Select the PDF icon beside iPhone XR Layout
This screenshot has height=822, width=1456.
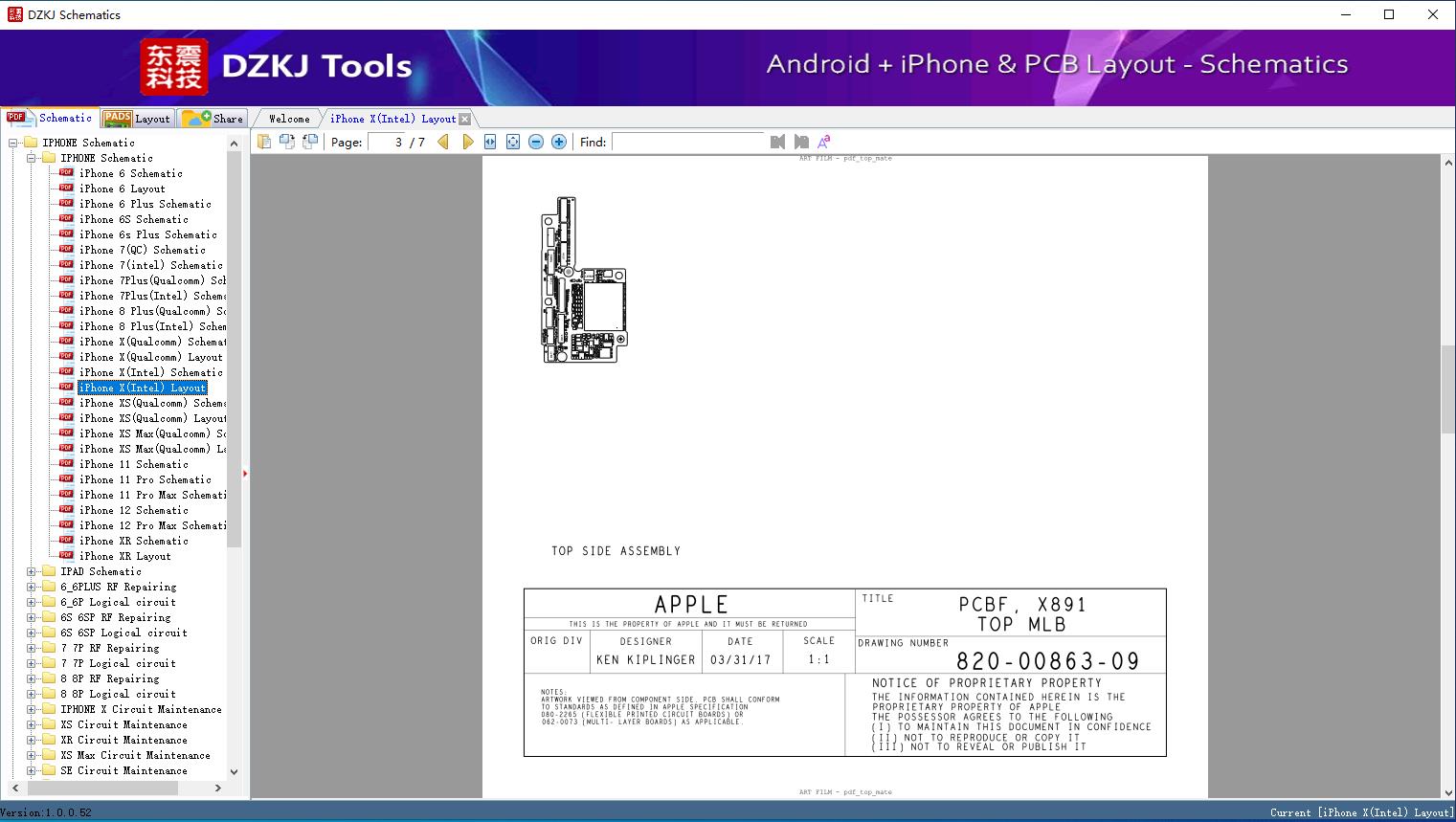pos(65,555)
